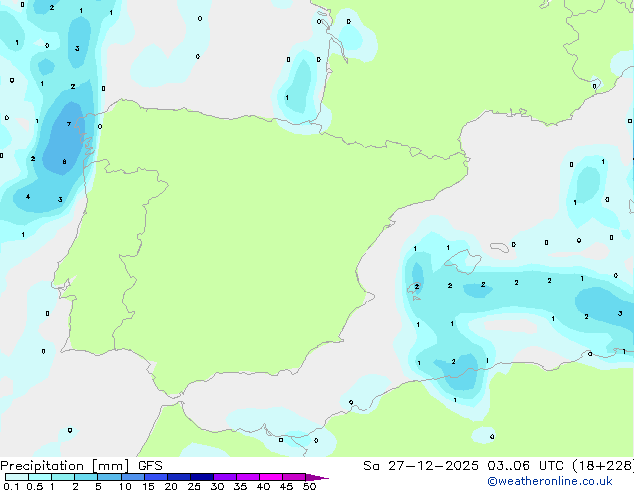
Task: Click the legend label '35'
Action: point(240,486)
